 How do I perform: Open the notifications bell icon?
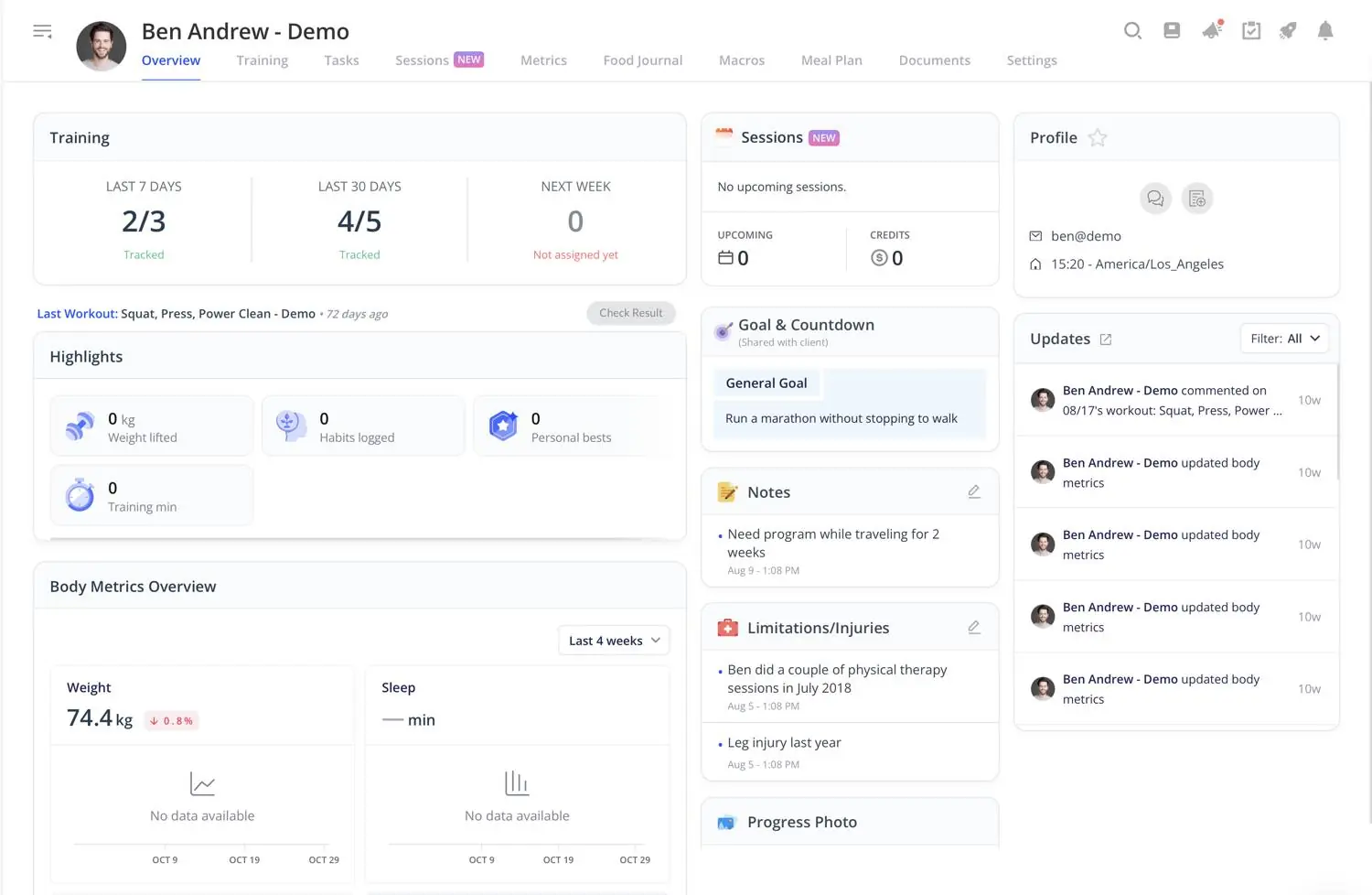1325,31
